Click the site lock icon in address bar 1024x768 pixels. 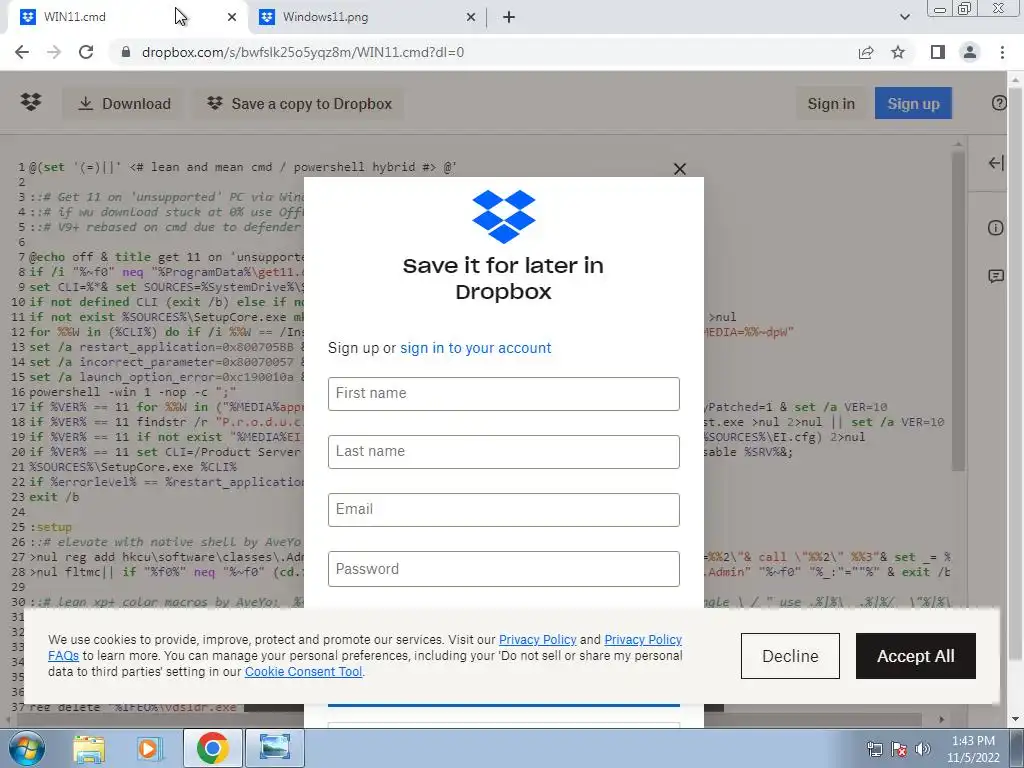click(x=126, y=52)
